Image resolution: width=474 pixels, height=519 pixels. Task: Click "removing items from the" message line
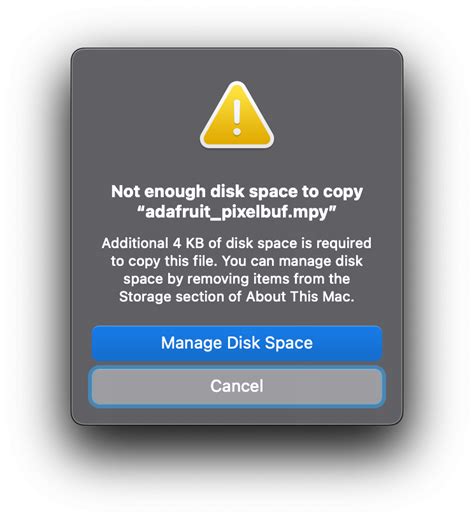[x=268, y=279]
